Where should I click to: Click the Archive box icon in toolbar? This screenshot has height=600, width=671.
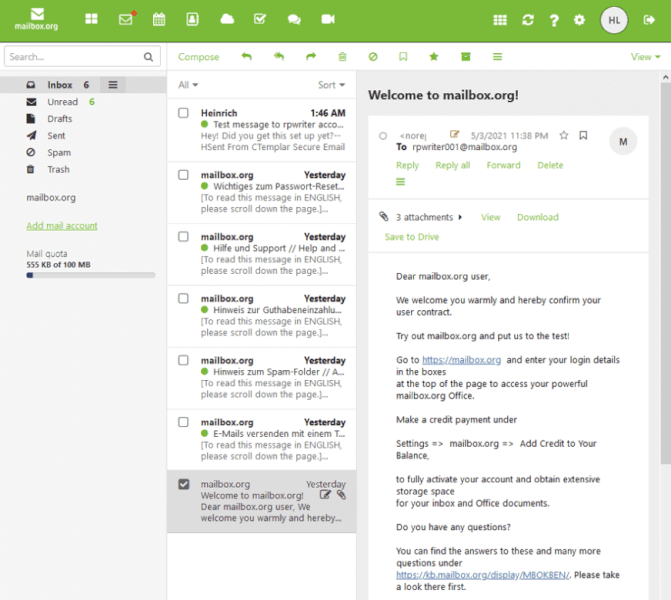[466, 56]
